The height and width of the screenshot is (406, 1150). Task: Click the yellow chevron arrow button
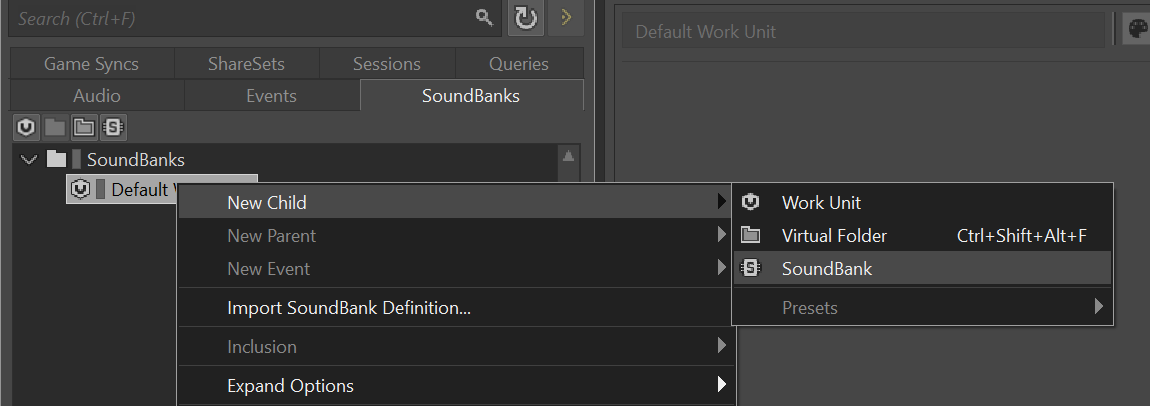[x=566, y=18]
